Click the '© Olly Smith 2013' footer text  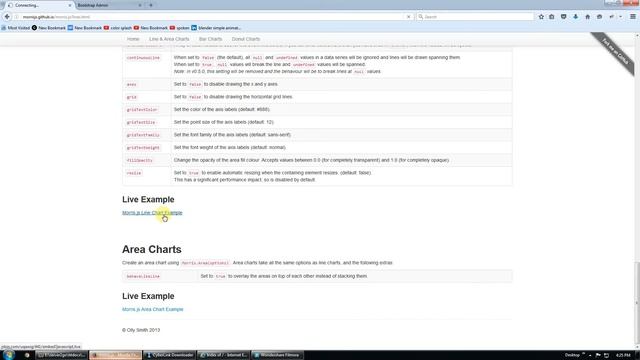coord(141,330)
